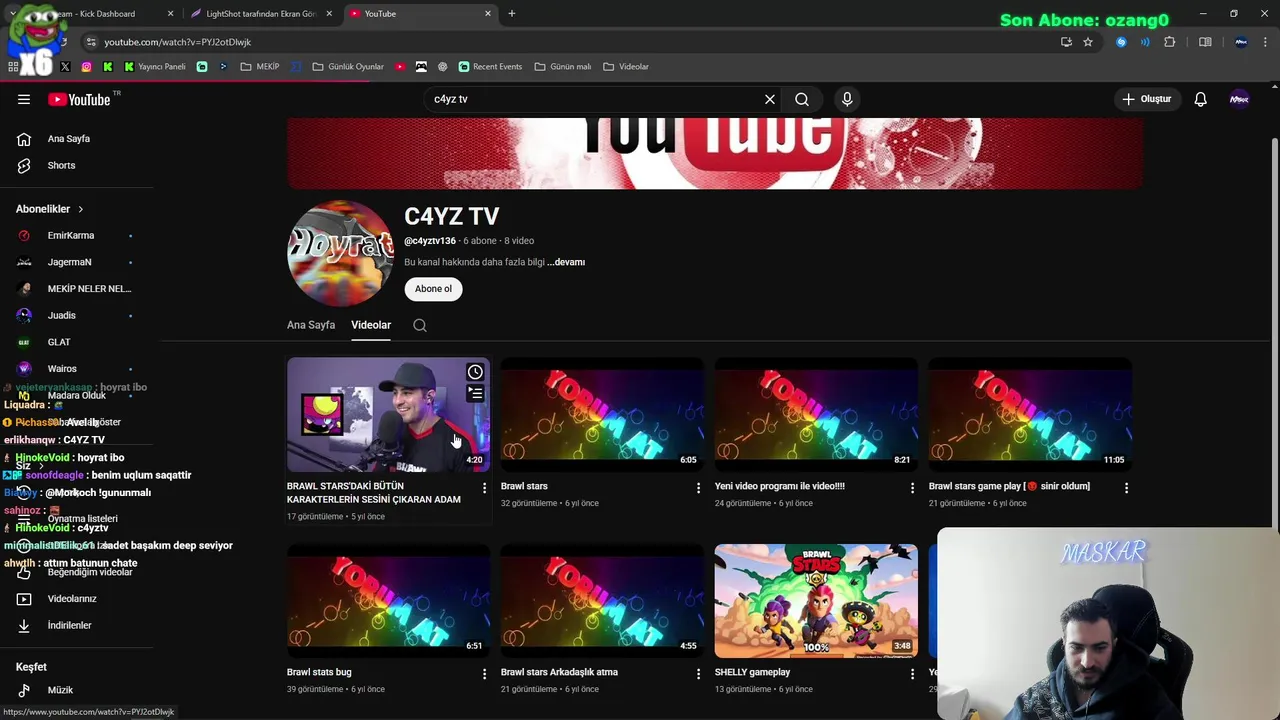The width and height of the screenshot is (1280, 720).
Task: Open YouTube notifications bell
Action: tap(1201, 99)
